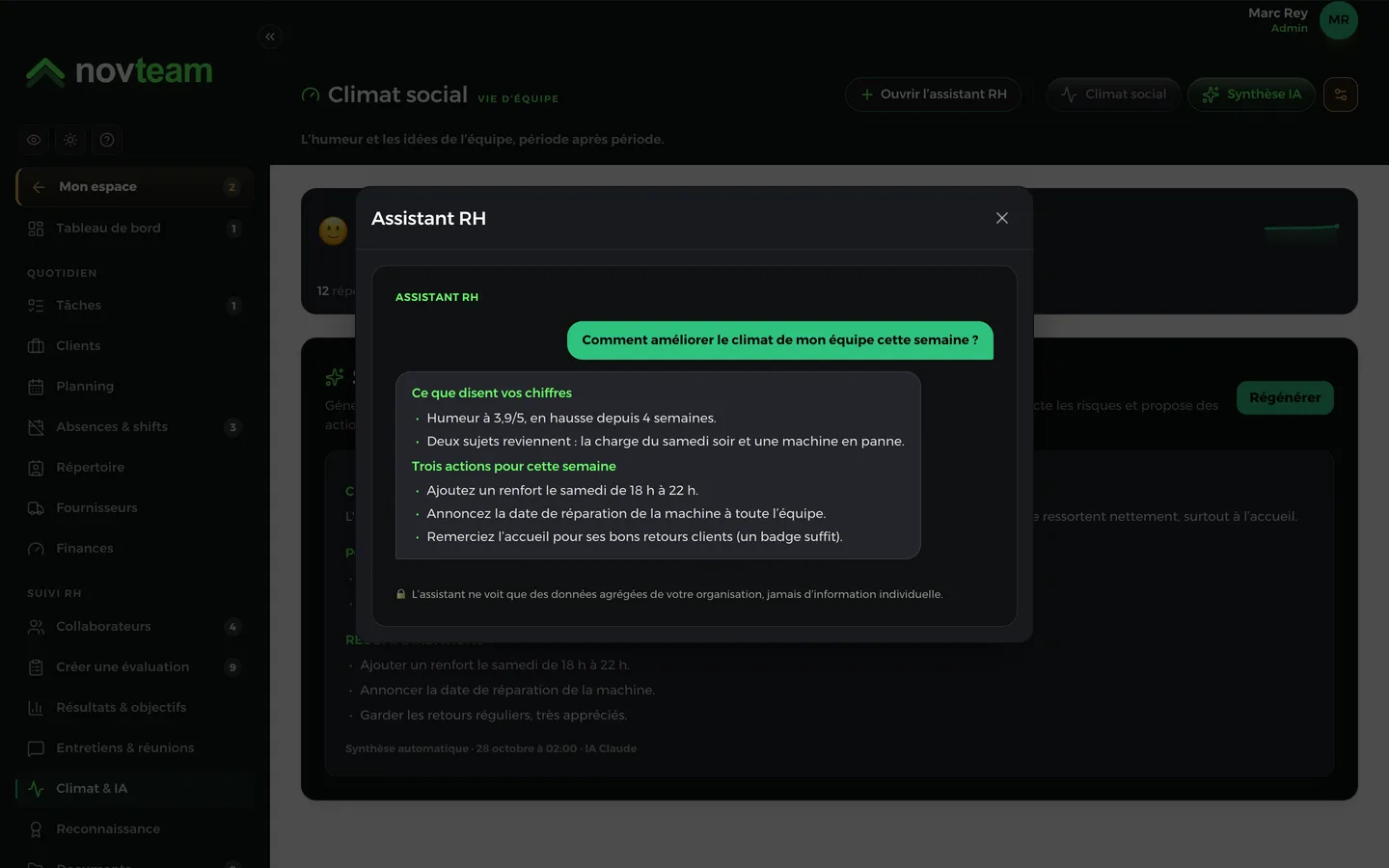Click the Répertoire contact book icon

(x=36, y=468)
